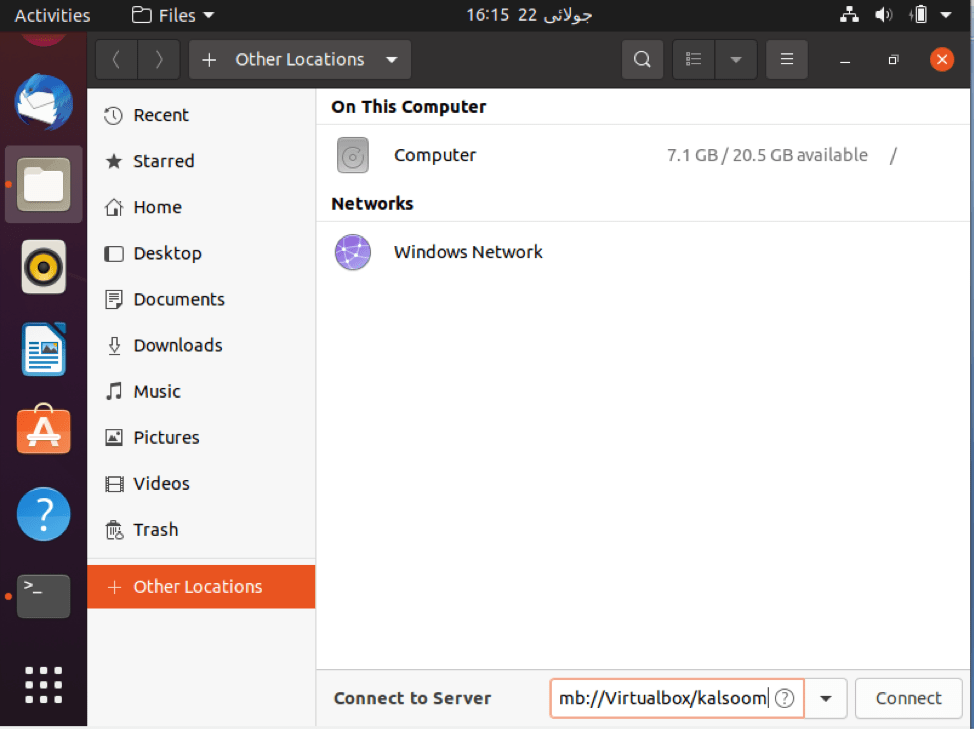
Task: Open the Windows Network share
Action: point(468,252)
